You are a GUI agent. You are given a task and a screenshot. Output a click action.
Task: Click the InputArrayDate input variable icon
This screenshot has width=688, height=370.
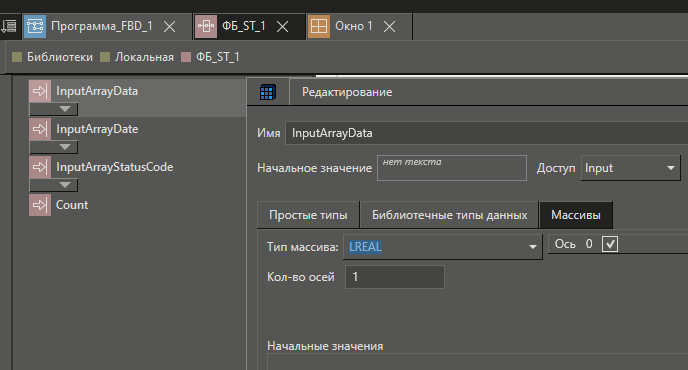(x=40, y=129)
